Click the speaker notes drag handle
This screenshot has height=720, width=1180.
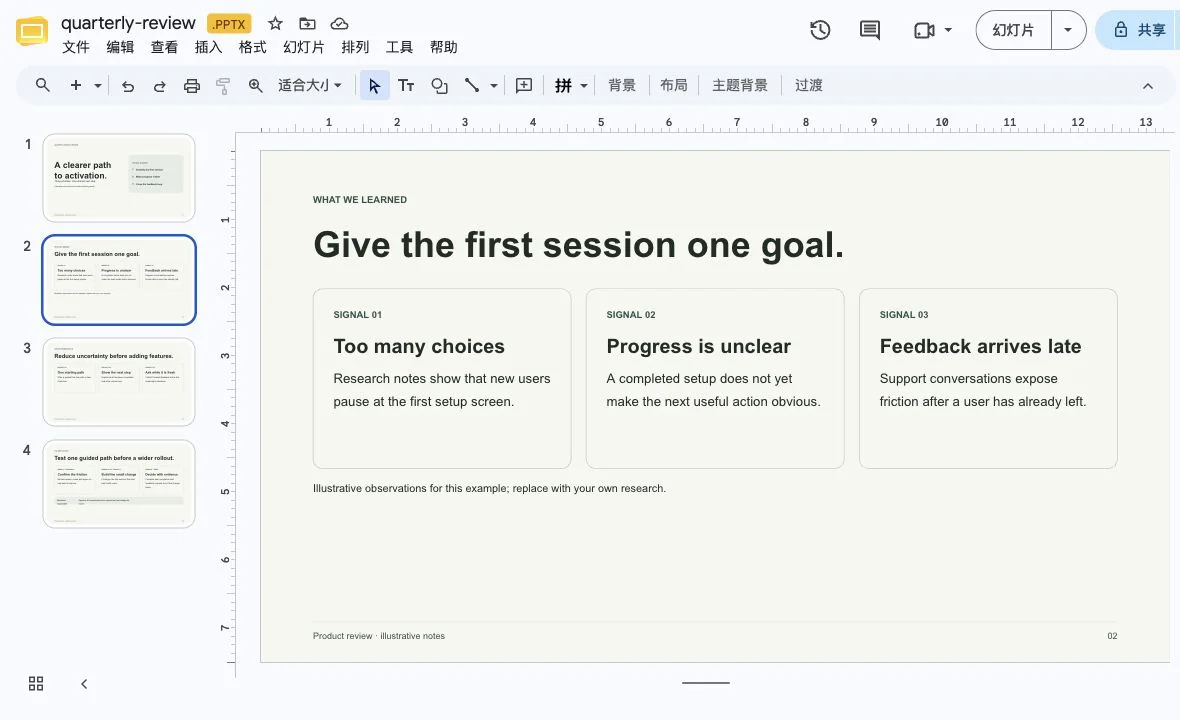coord(706,683)
